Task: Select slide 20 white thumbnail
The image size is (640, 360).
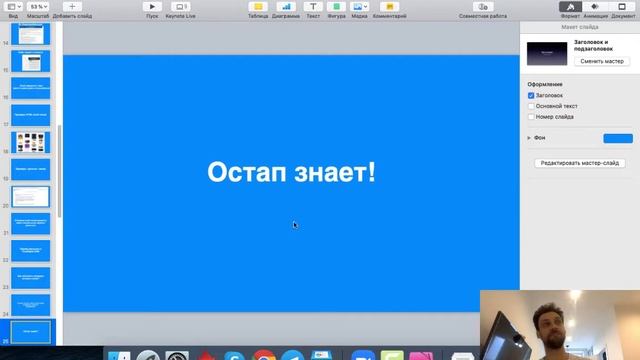Action: click(31, 197)
